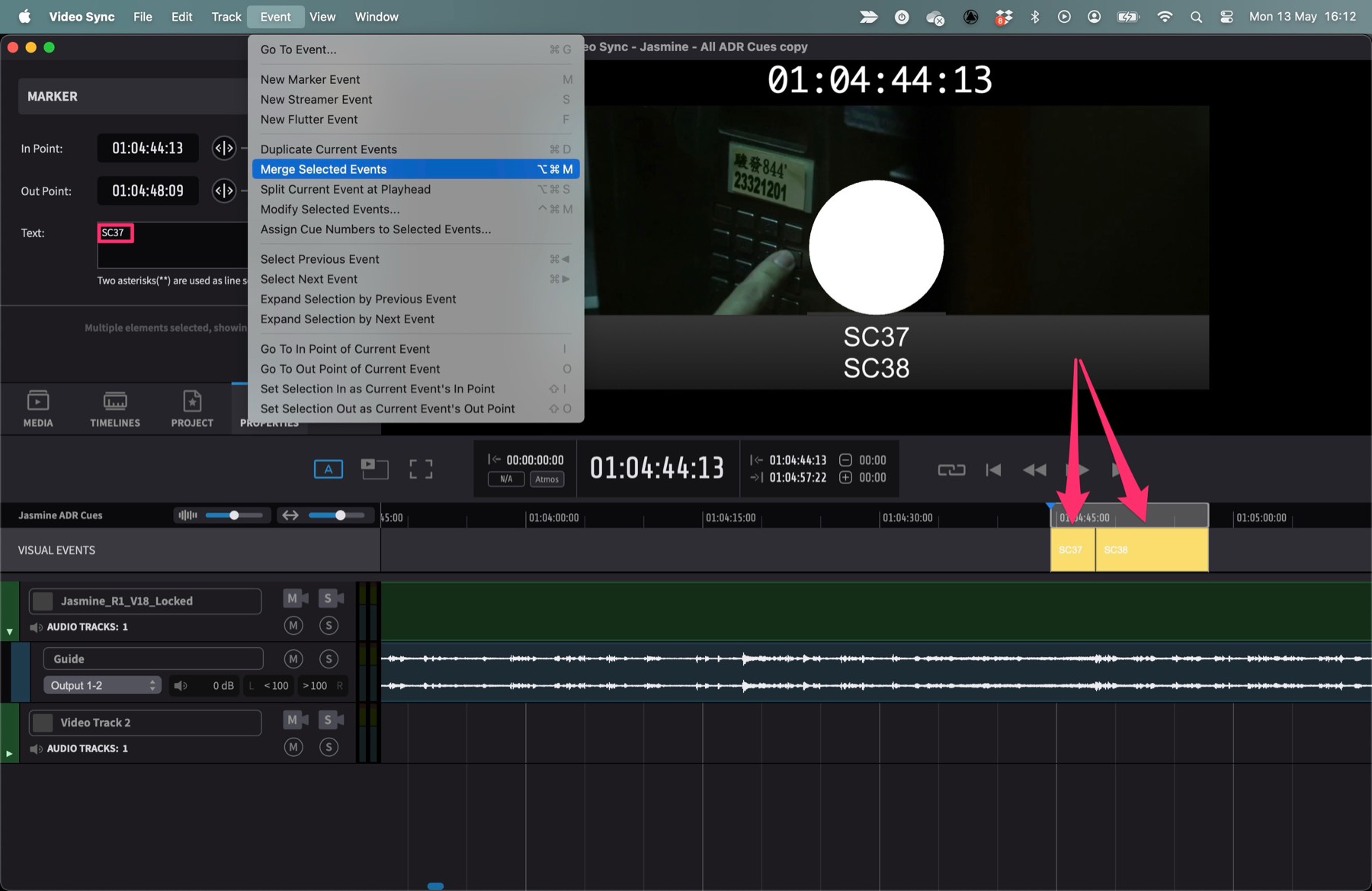This screenshot has height=891, width=1372.
Task: Solo audio of Video Track 2
Action: 329,747
